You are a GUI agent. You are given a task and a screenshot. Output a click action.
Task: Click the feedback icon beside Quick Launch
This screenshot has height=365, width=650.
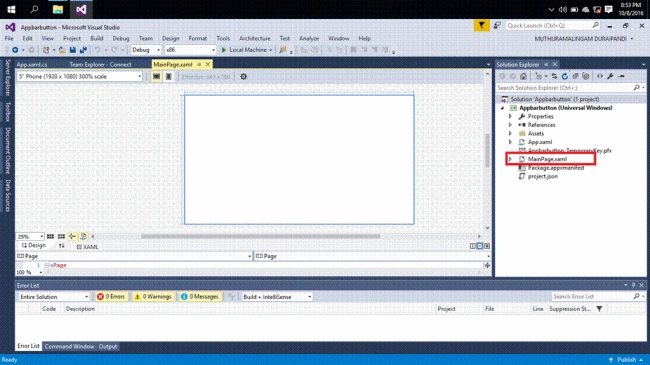(x=497, y=26)
